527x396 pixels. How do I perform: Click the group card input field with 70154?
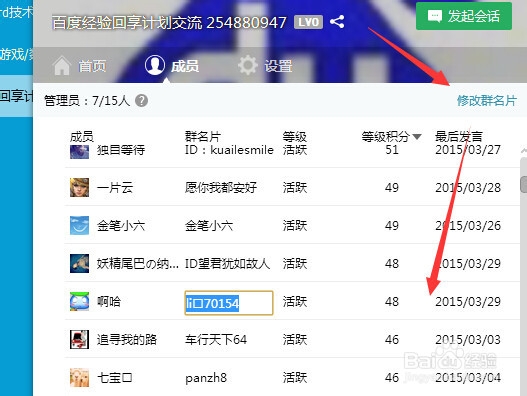[229, 303]
